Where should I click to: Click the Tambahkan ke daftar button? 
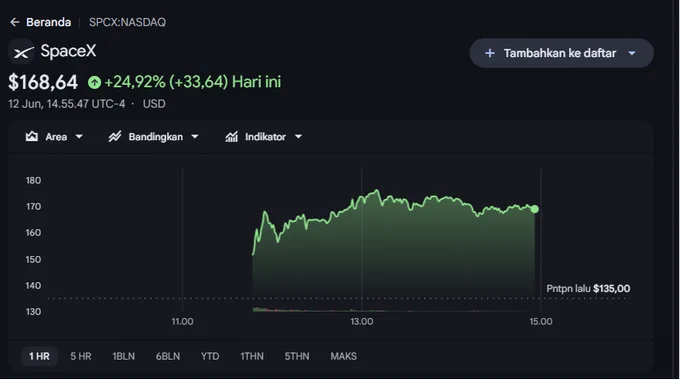562,53
